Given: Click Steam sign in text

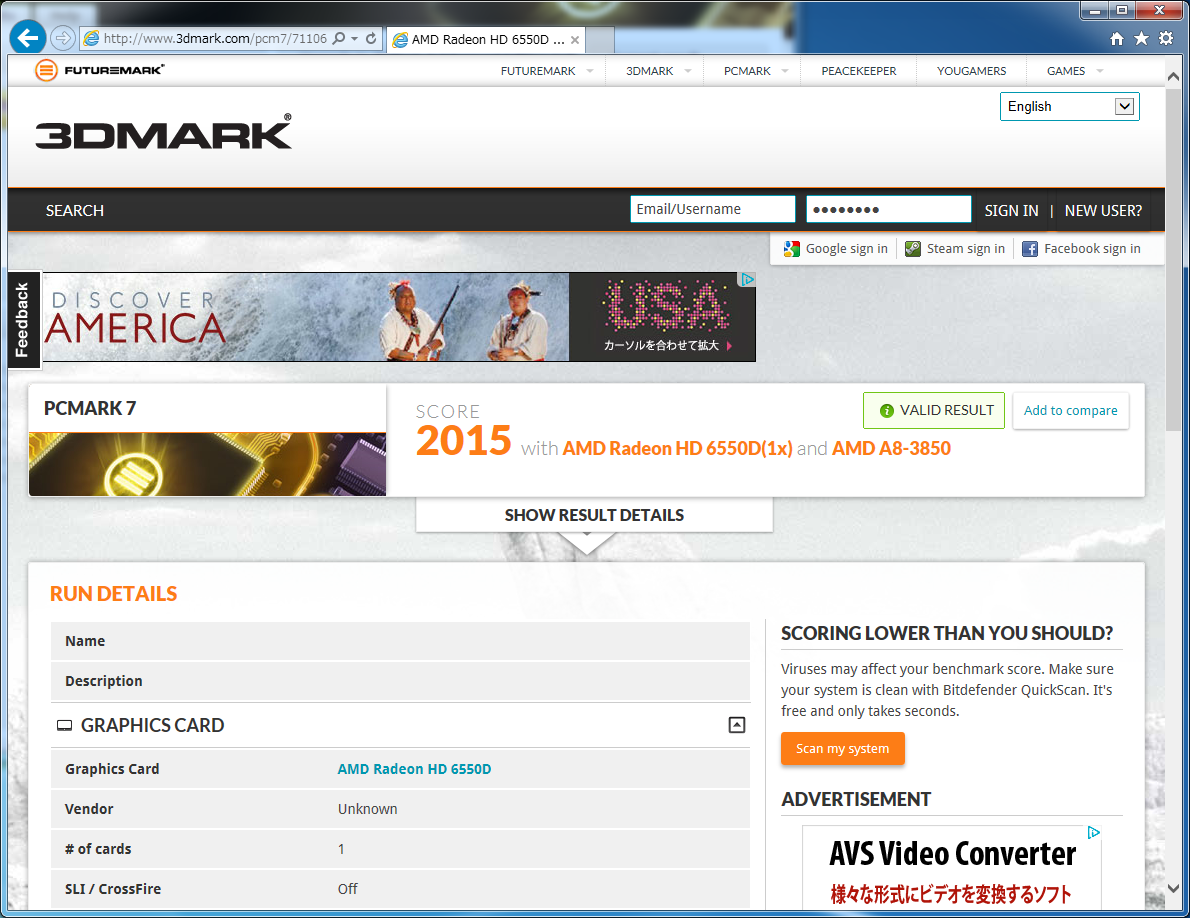Looking at the screenshot, I should 965,249.
